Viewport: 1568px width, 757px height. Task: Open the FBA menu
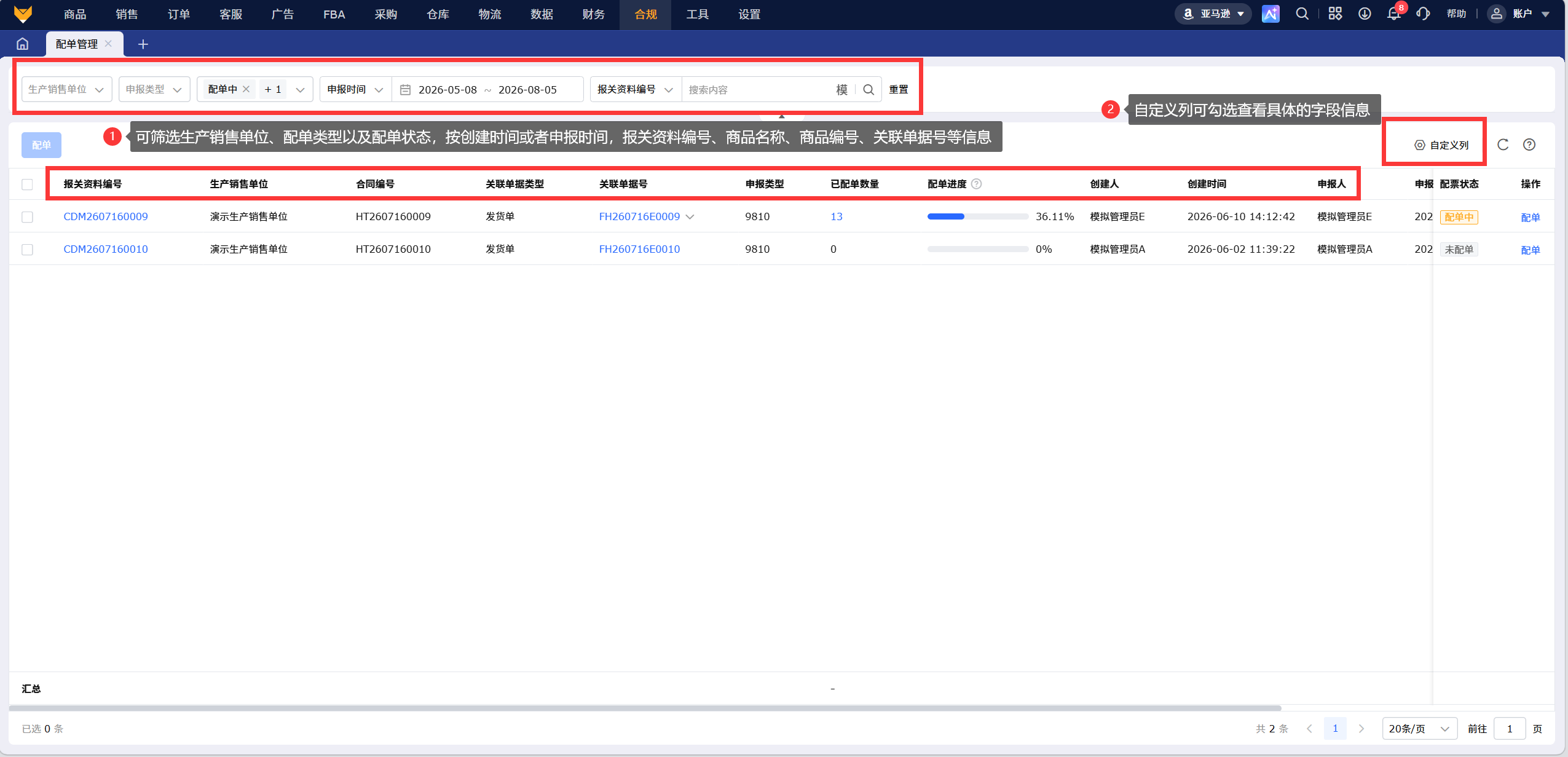pos(334,14)
